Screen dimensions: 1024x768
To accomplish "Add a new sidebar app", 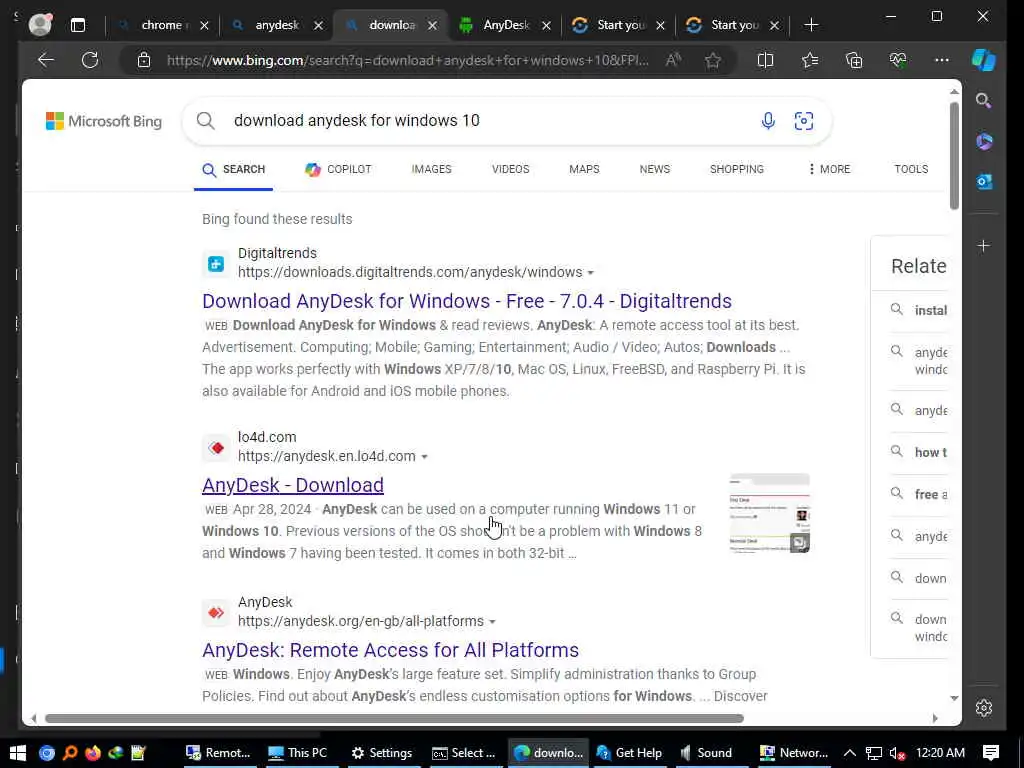I will [984, 246].
